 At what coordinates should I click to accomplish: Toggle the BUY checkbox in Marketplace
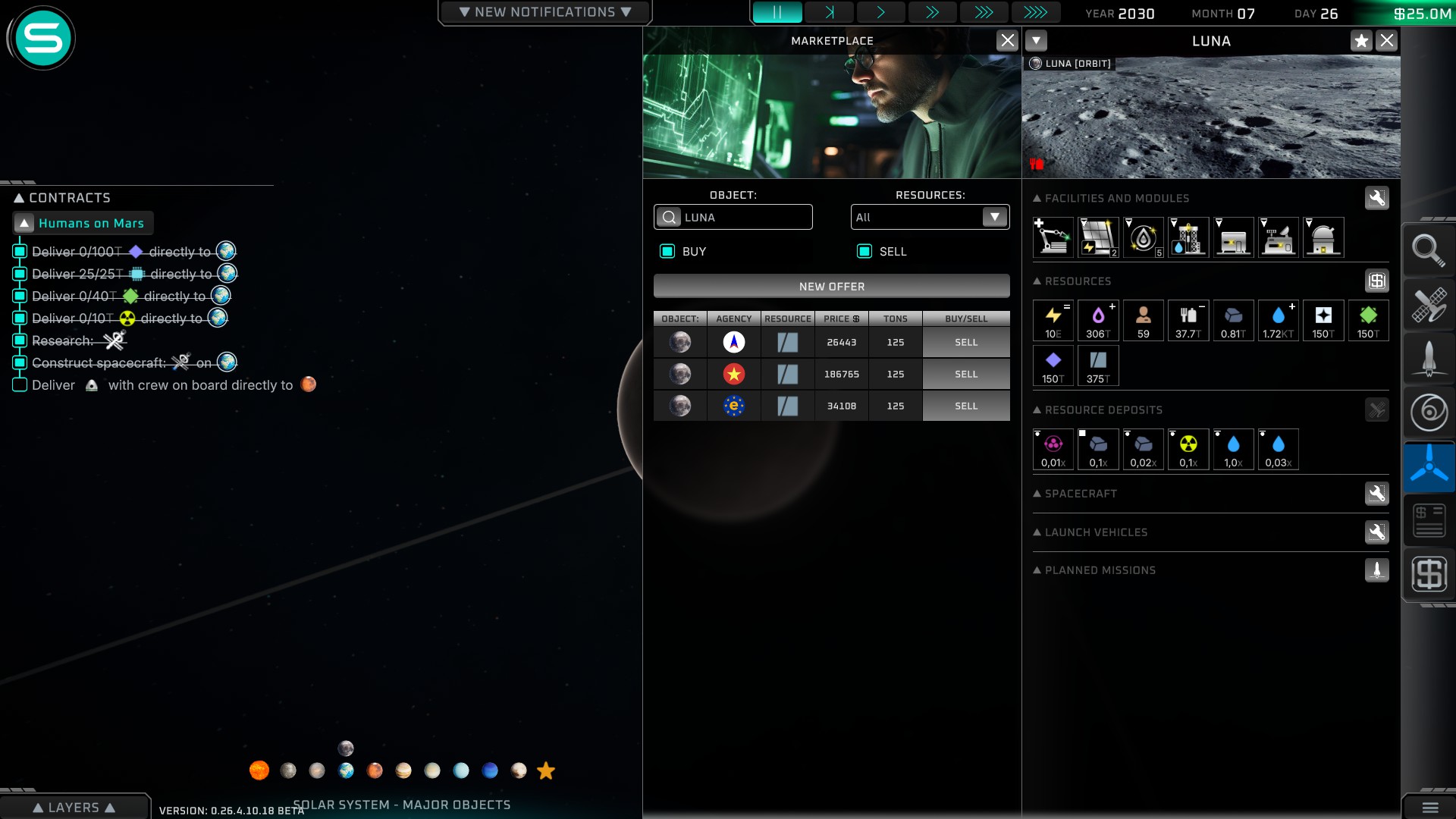[x=667, y=252]
